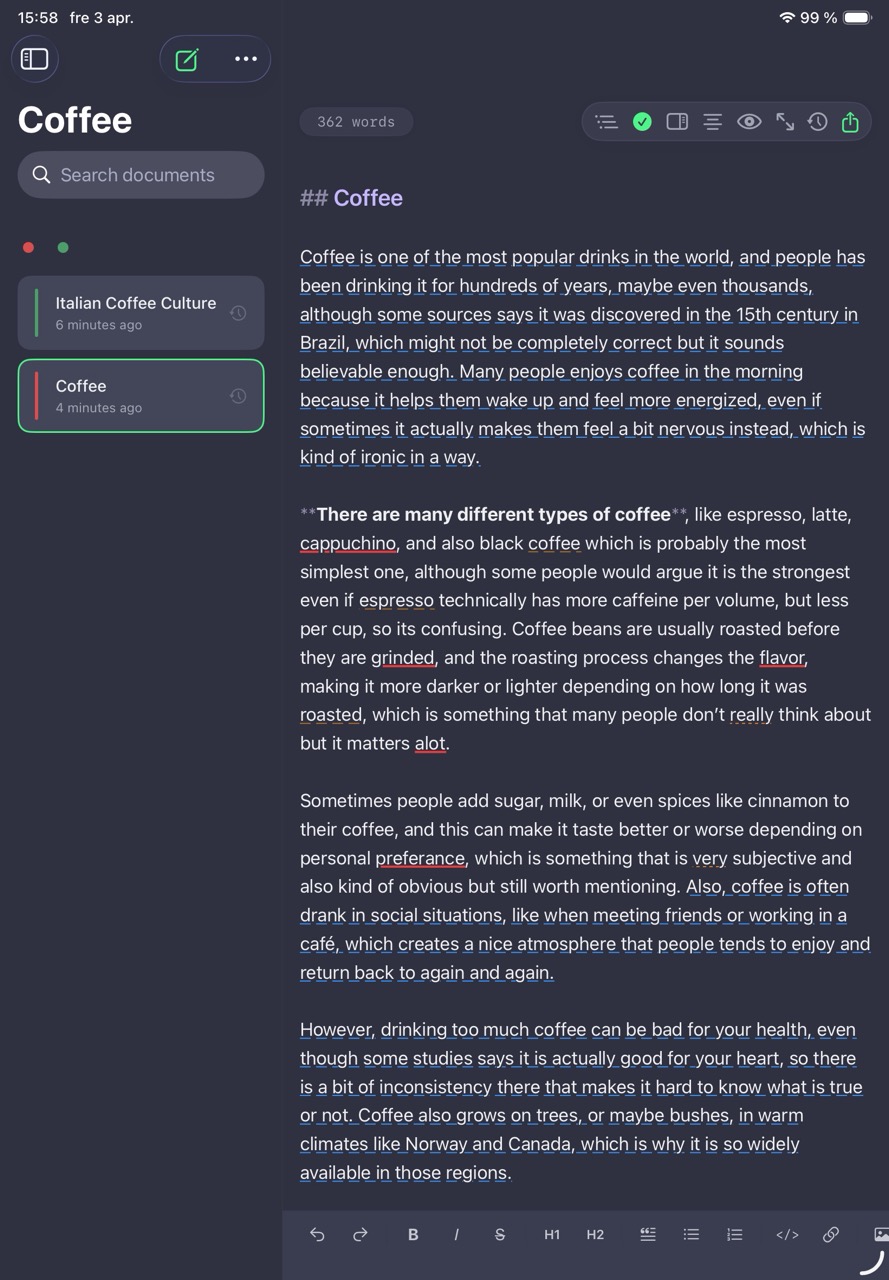Screen dimensions: 889x1280
Task: Share document with green export icon
Action: (x=850, y=122)
